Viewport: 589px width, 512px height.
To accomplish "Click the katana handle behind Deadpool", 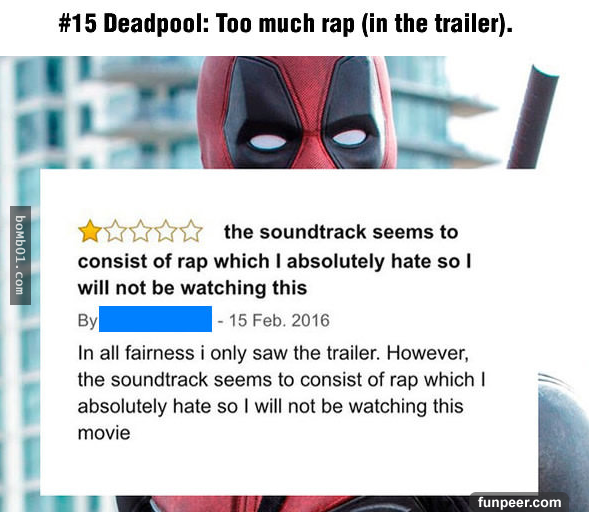I will [532, 117].
